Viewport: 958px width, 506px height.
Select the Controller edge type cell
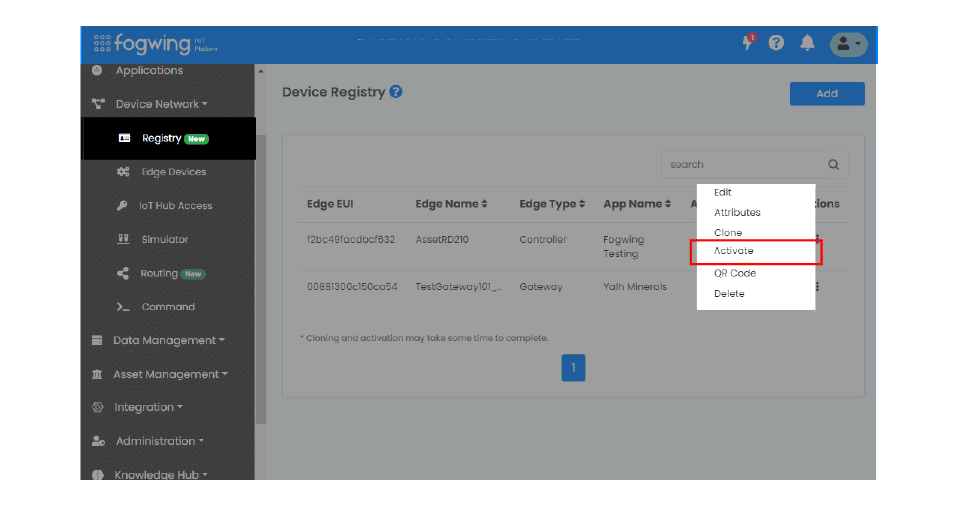543,240
